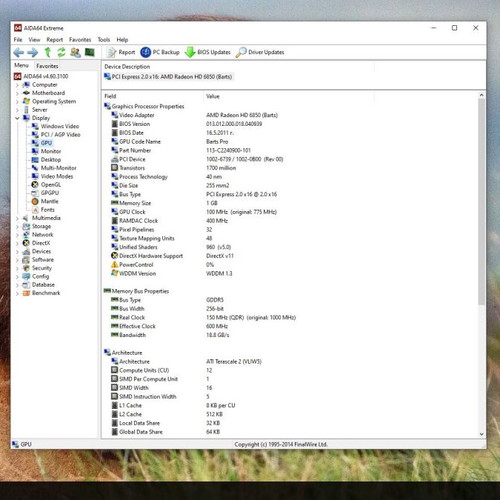Click the blue Back arrow icon
The width and height of the screenshot is (500, 500).
point(19,52)
